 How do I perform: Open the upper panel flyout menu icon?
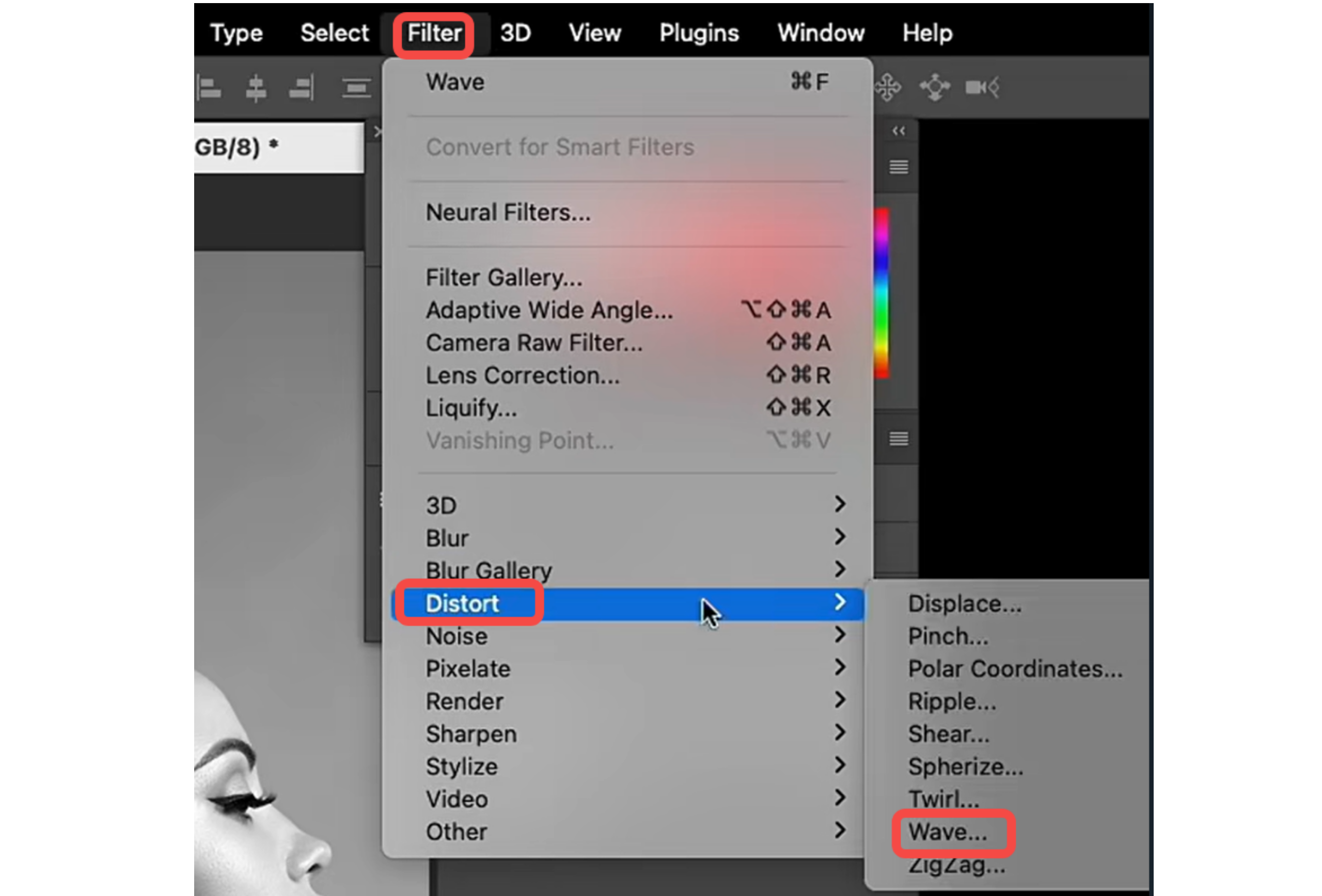tap(898, 167)
